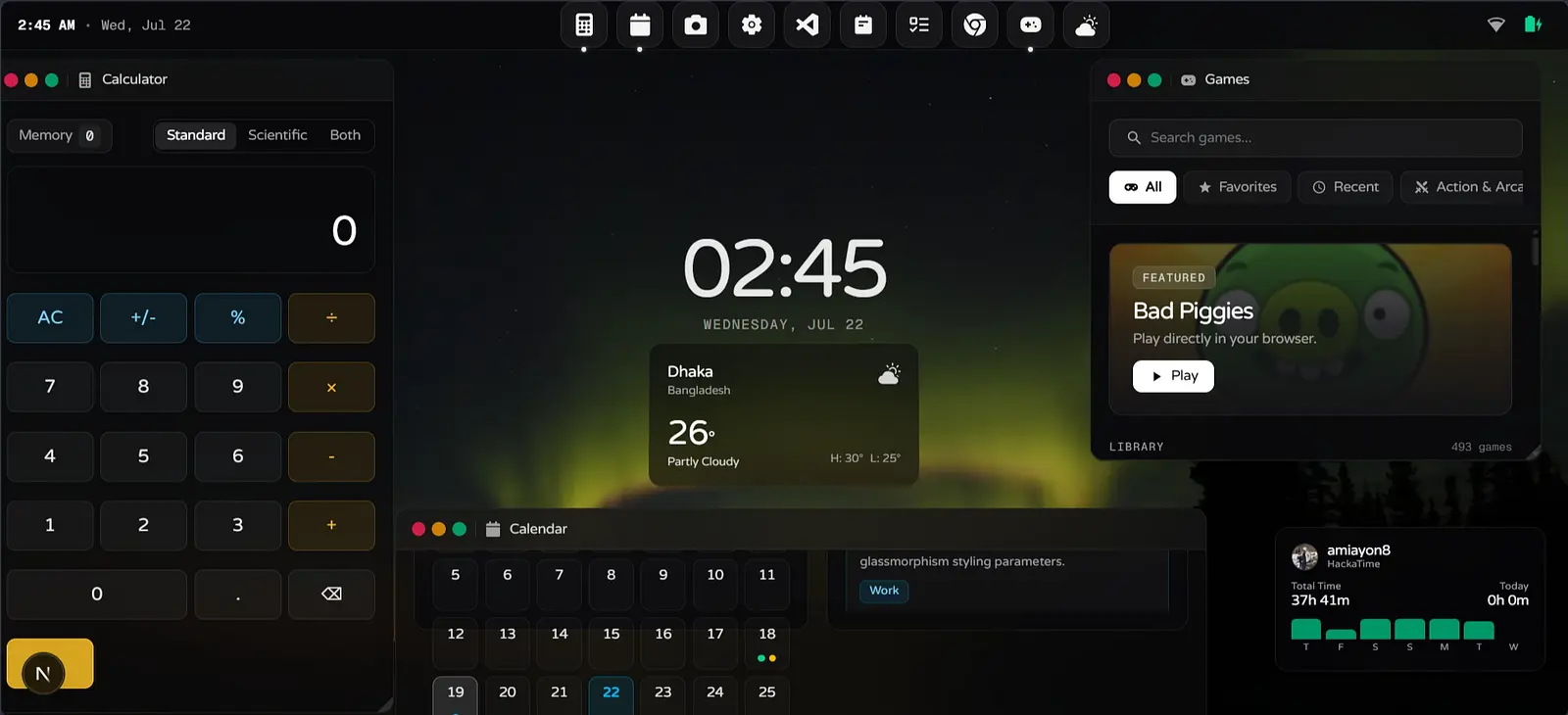The height and width of the screenshot is (715, 1568).
Task: Select July 19 in Calendar
Action: [x=455, y=695]
